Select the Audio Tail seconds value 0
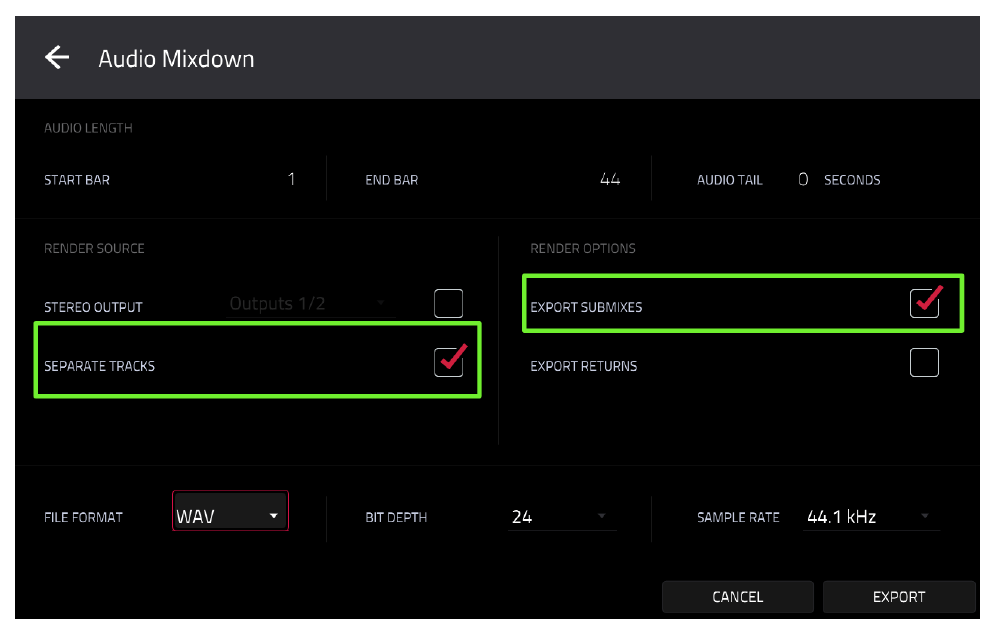This screenshot has width=996, height=636. pyautogui.click(x=803, y=179)
